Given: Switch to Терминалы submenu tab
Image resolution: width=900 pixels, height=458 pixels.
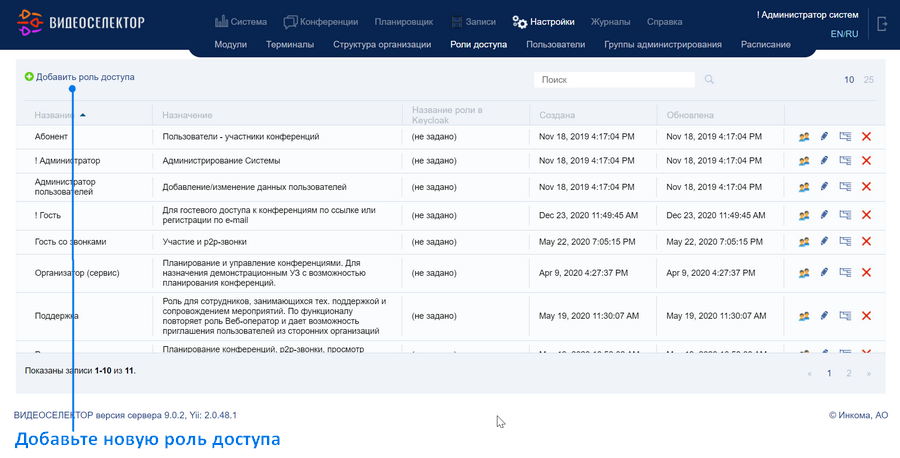Looking at the screenshot, I should (290, 44).
